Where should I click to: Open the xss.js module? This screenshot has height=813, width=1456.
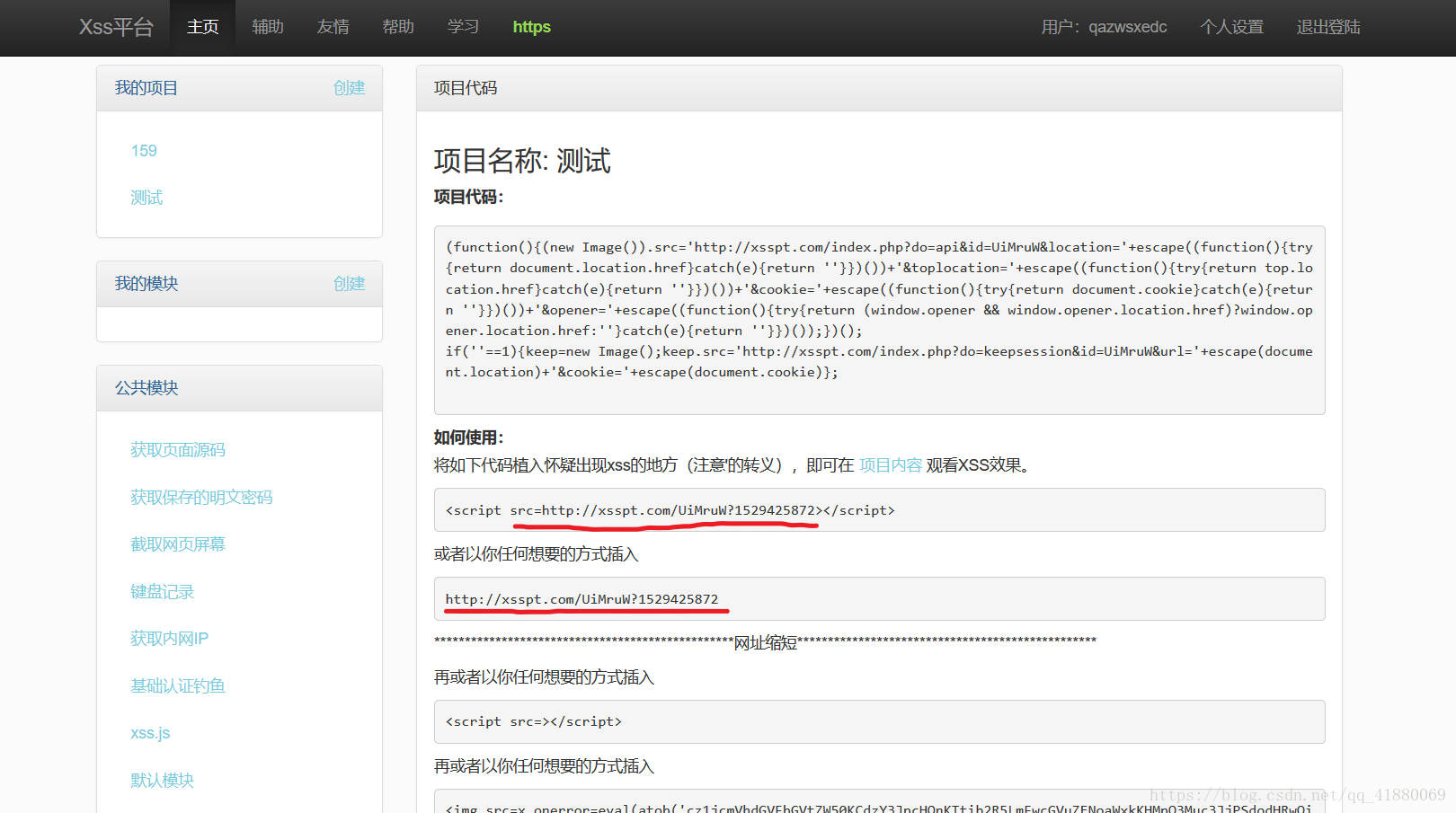(150, 733)
